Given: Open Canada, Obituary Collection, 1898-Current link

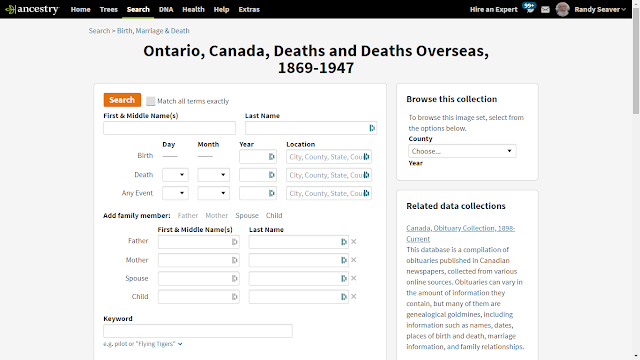Looking at the screenshot, I should (460, 233).
